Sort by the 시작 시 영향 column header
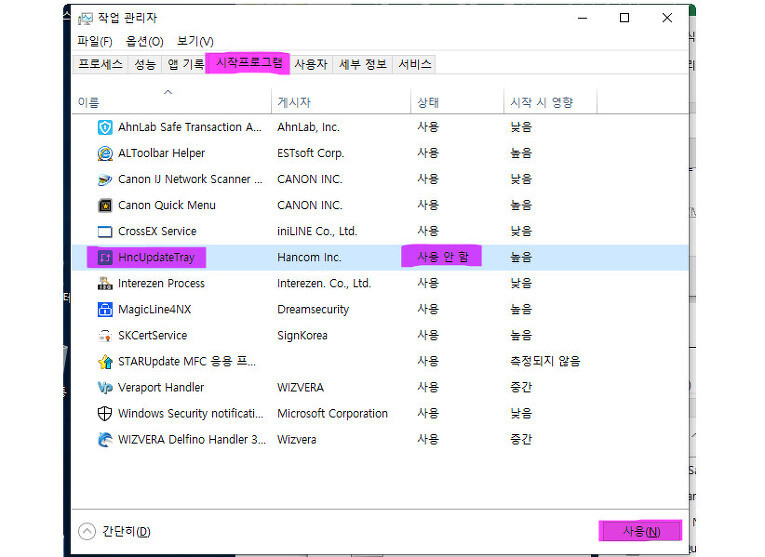The image size is (765, 557). (x=550, y=102)
